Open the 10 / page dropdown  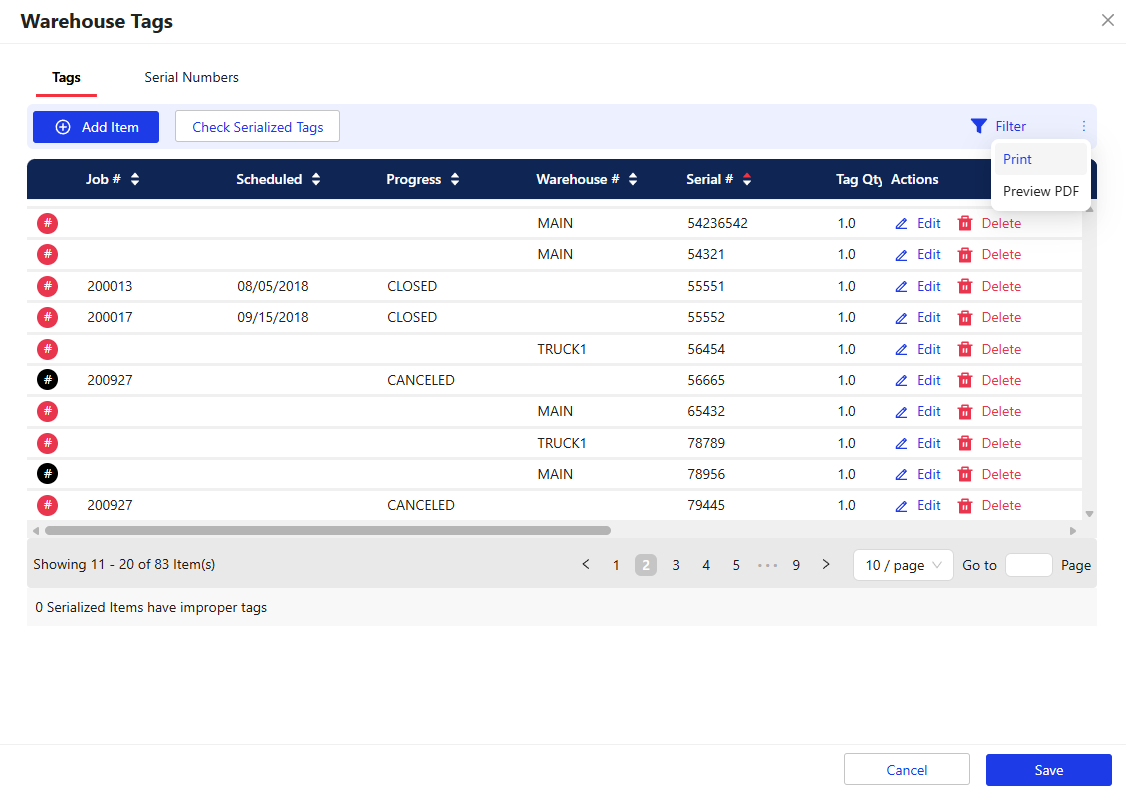pyautogui.click(x=903, y=565)
